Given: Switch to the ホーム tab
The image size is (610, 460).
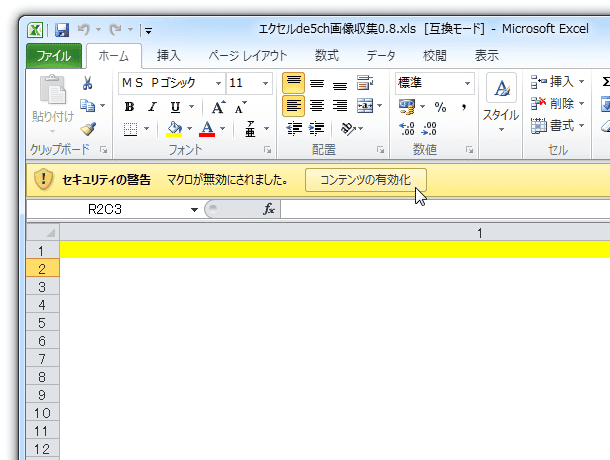Looking at the screenshot, I should (x=114, y=56).
